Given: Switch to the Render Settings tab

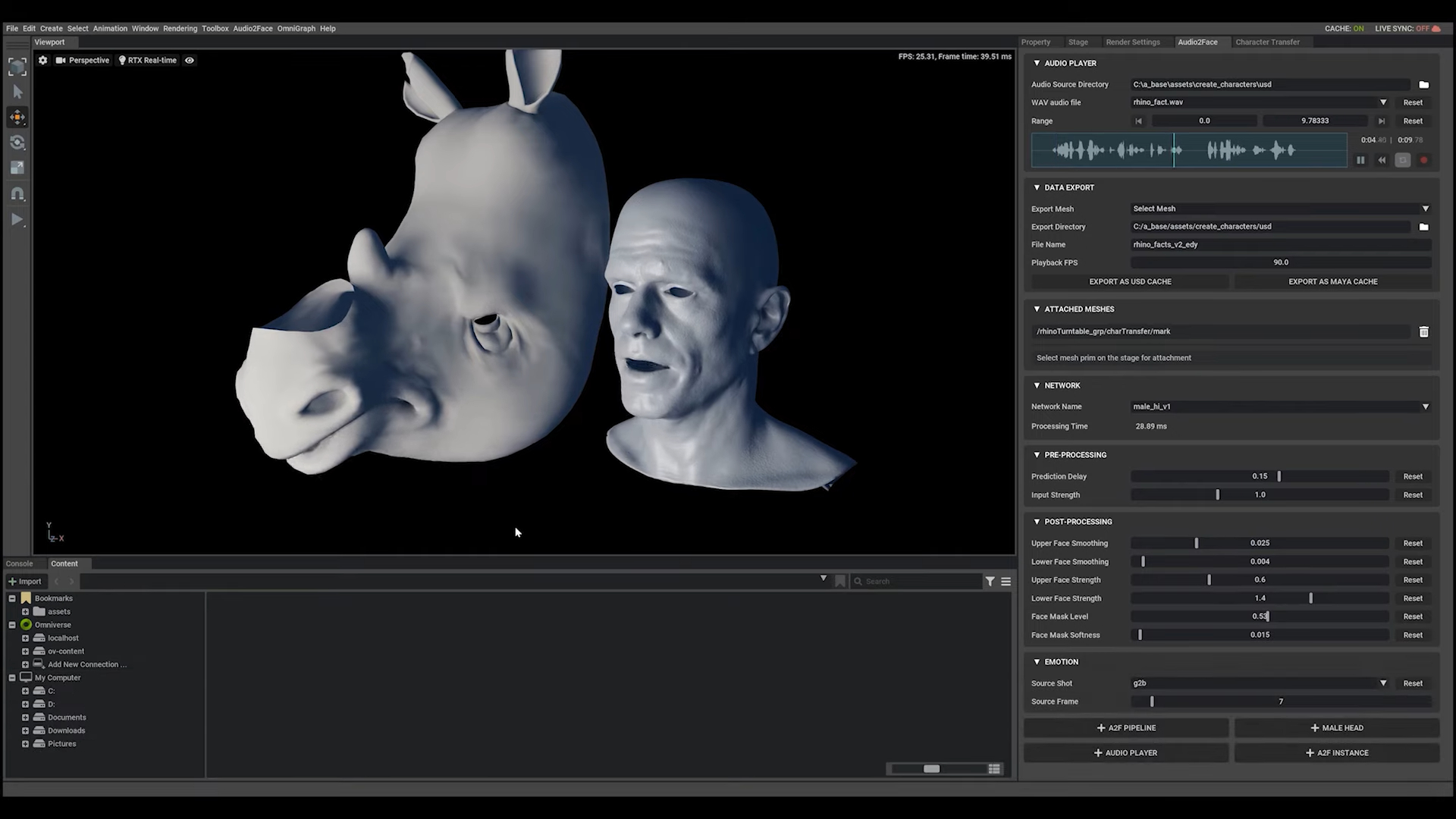Looking at the screenshot, I should 1132,42.
